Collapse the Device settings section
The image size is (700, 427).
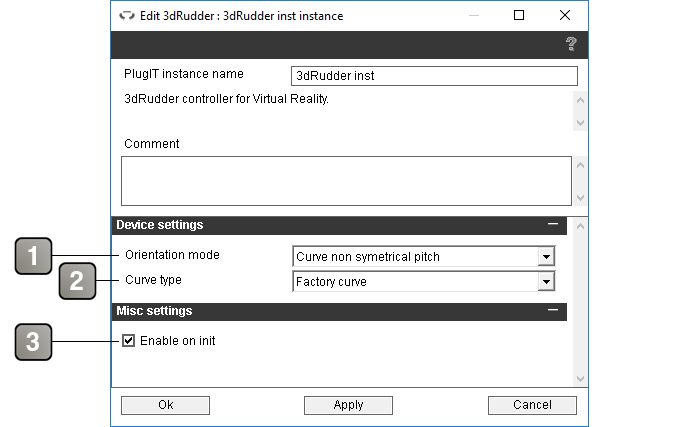tap(553, 224)
